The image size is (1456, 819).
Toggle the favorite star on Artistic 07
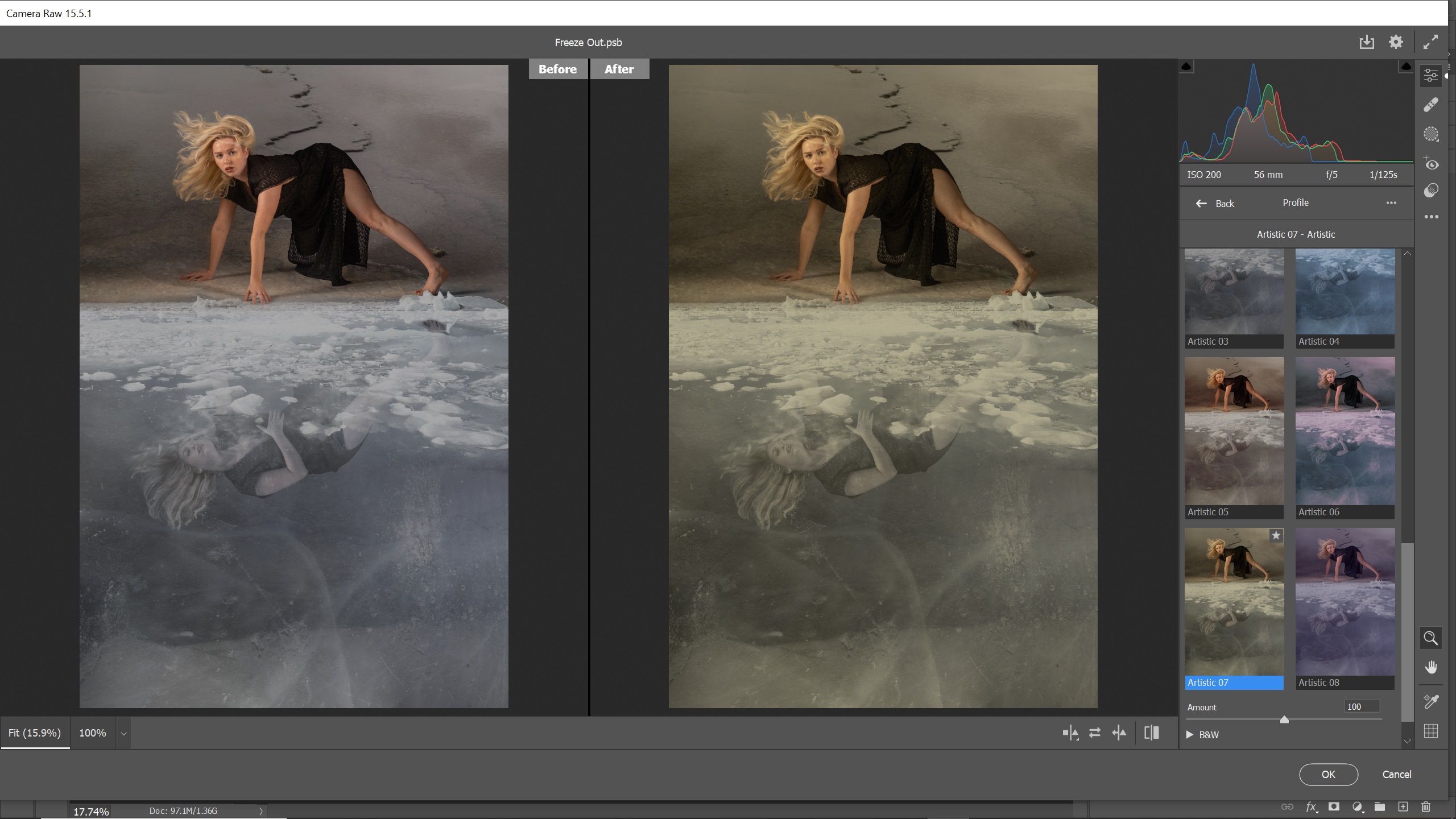coord(1276,535)
